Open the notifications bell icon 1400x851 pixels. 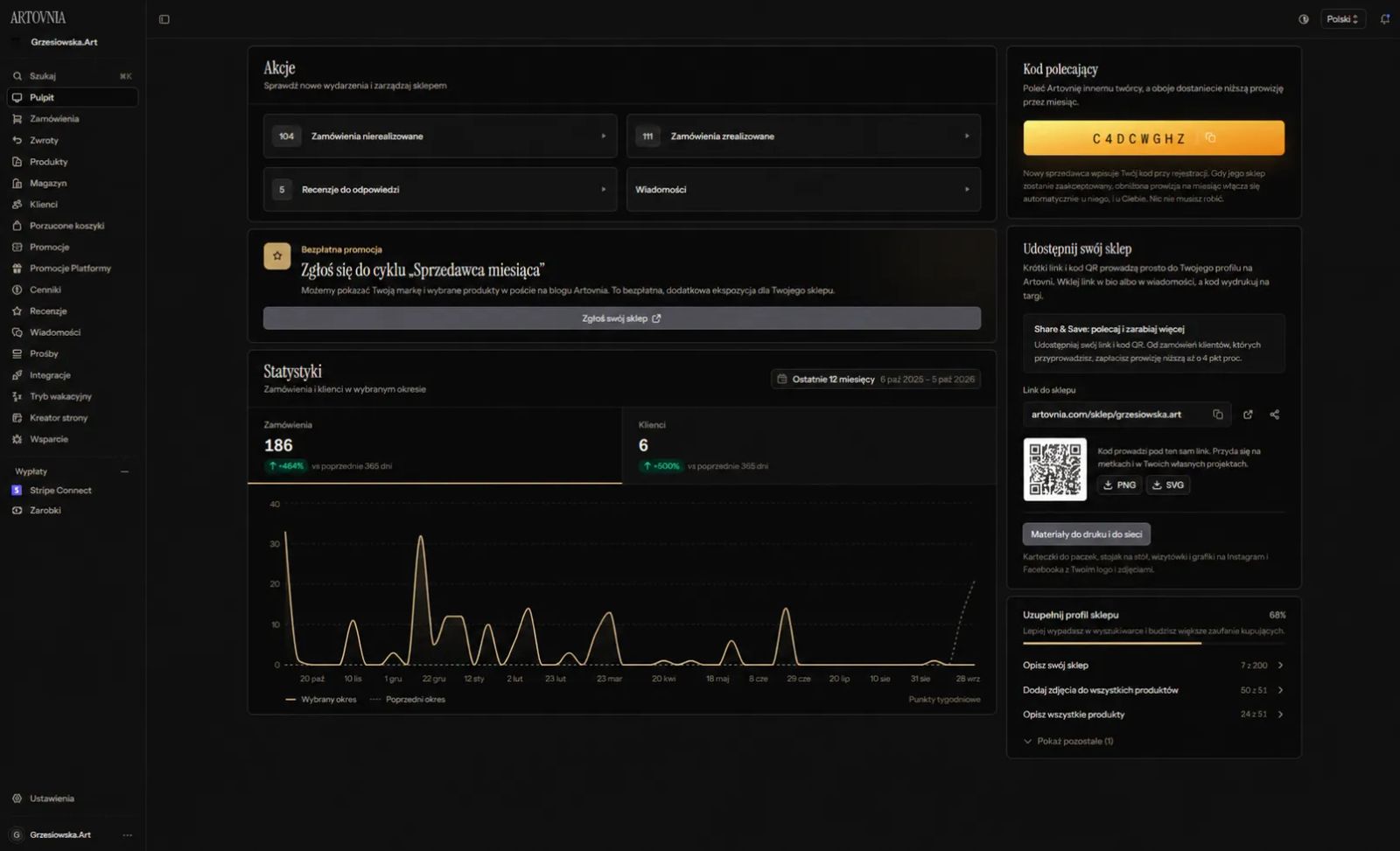1385,19
